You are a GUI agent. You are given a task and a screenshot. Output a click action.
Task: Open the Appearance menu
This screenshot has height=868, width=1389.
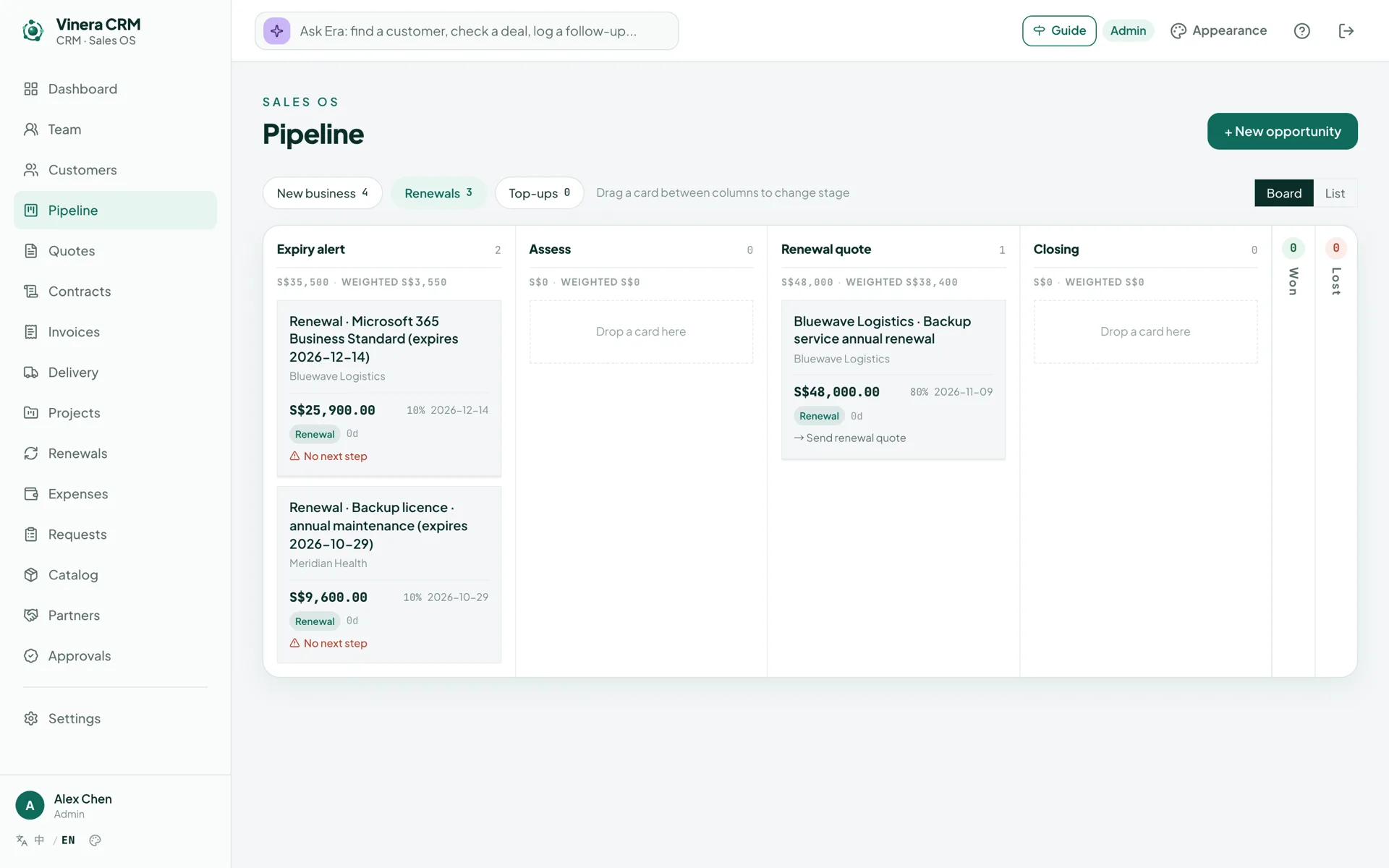(x=1218, y=31)
